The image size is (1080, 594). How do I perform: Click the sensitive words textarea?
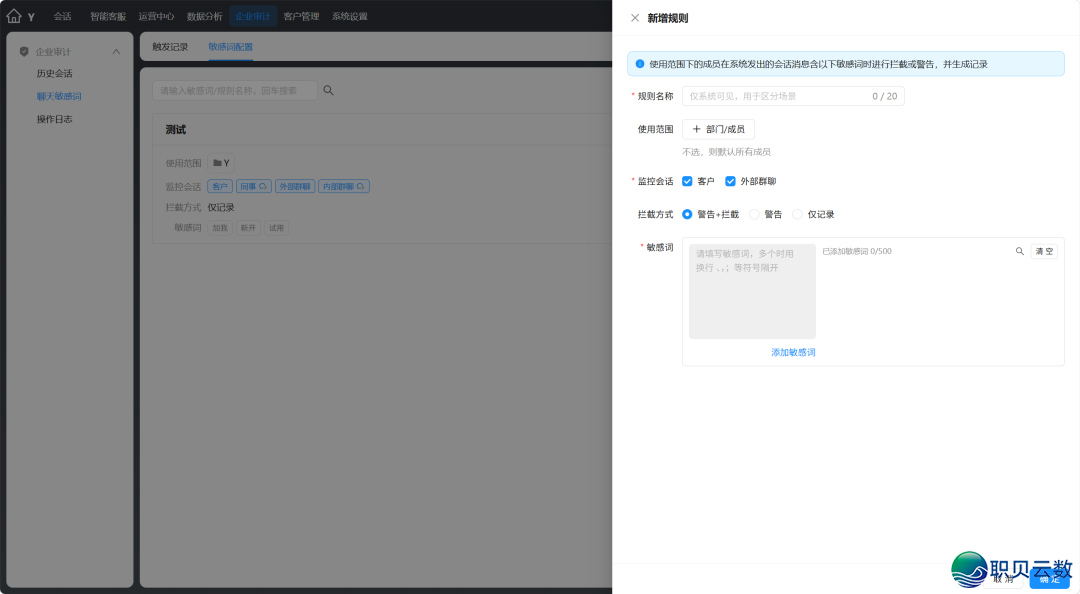752,291
